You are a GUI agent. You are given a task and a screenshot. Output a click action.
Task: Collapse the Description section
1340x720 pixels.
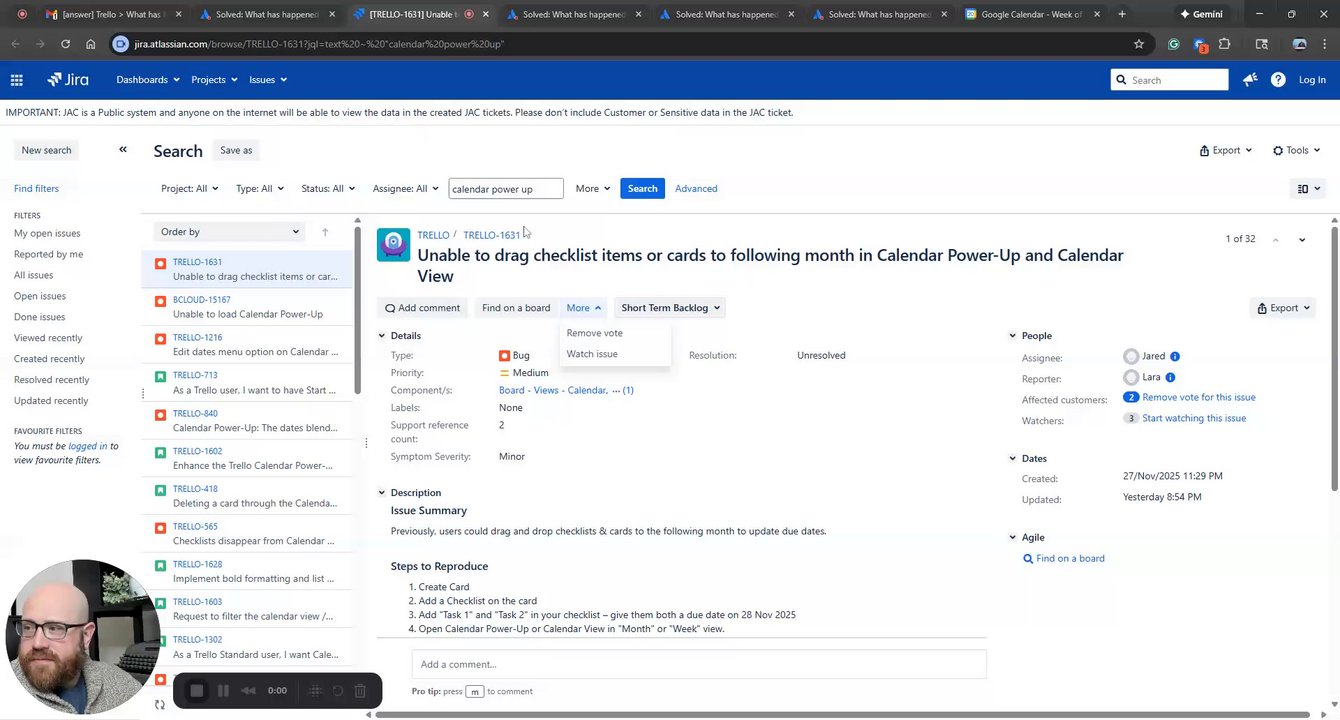click(382, 493)
